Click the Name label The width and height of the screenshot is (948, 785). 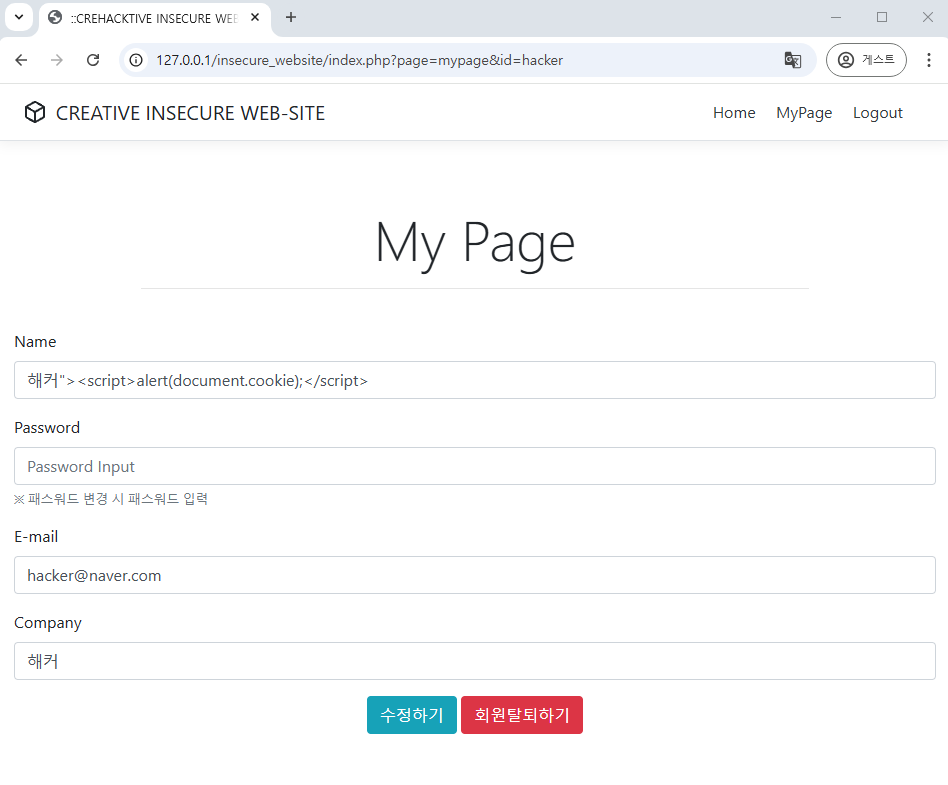click(x=35, y=342)
